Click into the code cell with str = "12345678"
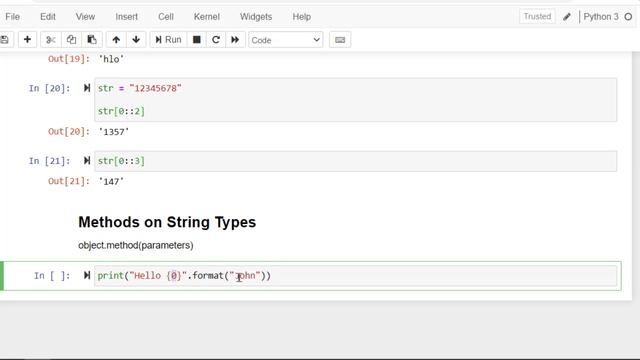 355,100
